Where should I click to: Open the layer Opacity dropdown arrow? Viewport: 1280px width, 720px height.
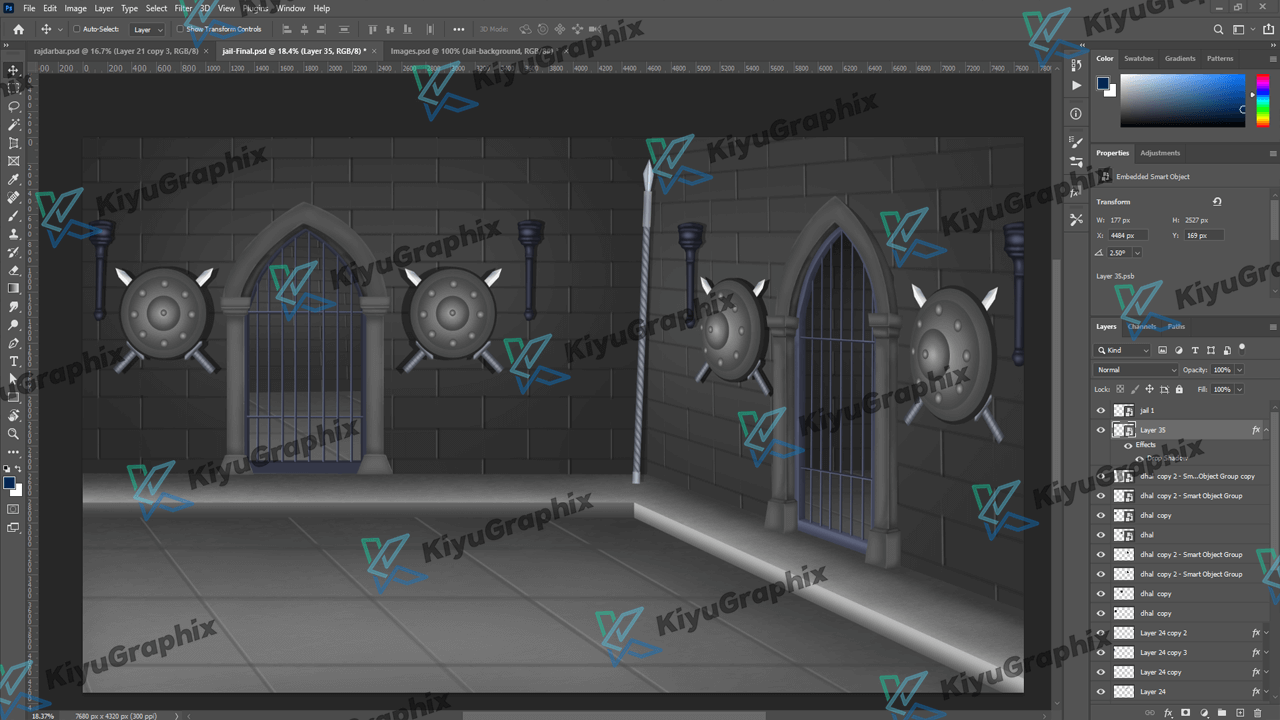point(1239,370)
